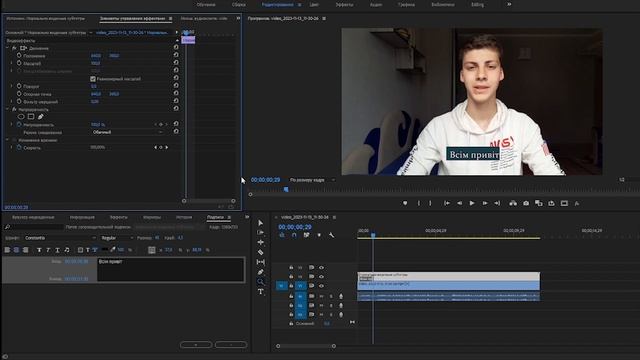
Task: Toggle animation stopwatch for Rotation (Поворот)
Action: pos(19,86)
